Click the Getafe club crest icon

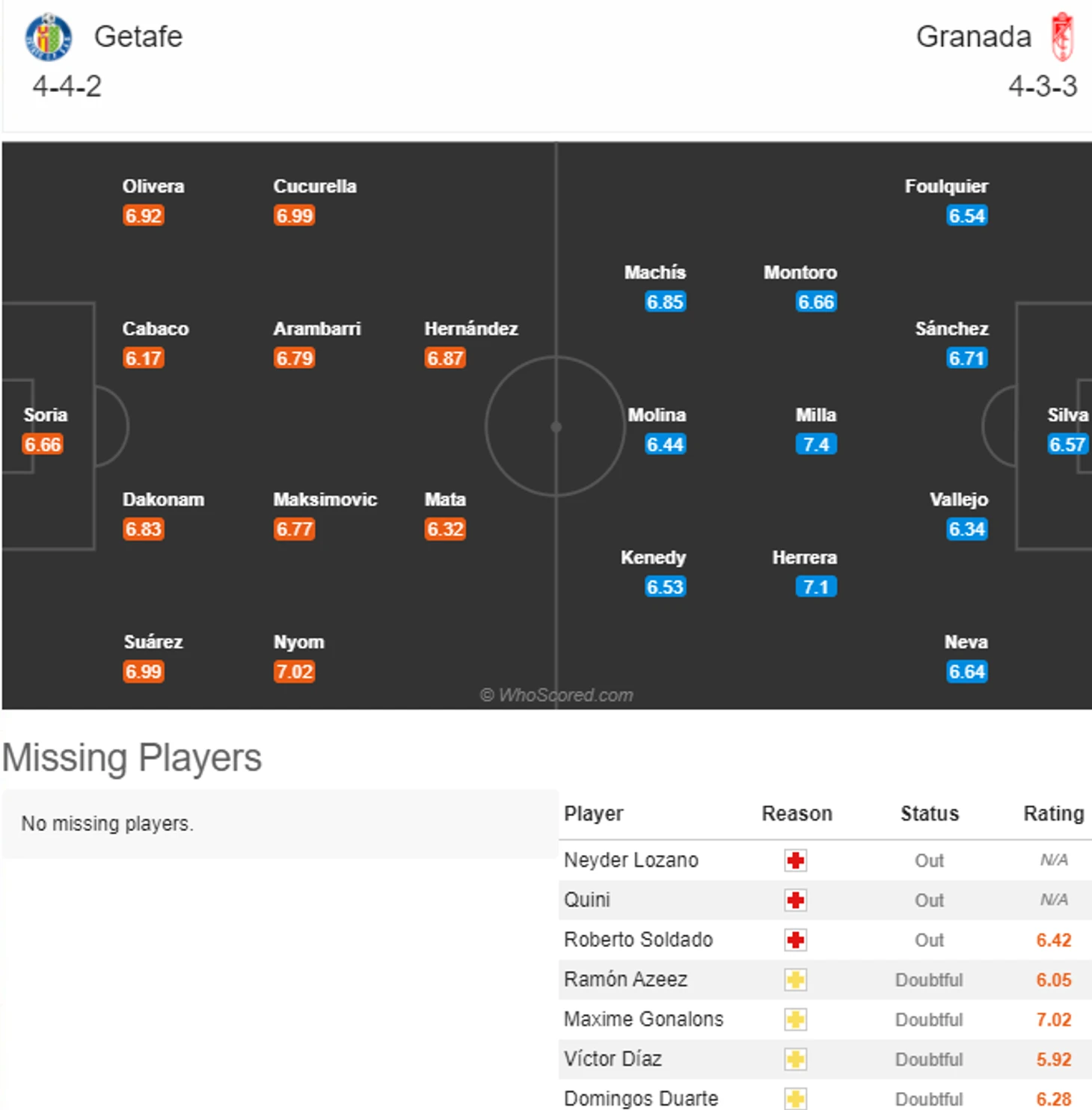click(x=49, y=37)
